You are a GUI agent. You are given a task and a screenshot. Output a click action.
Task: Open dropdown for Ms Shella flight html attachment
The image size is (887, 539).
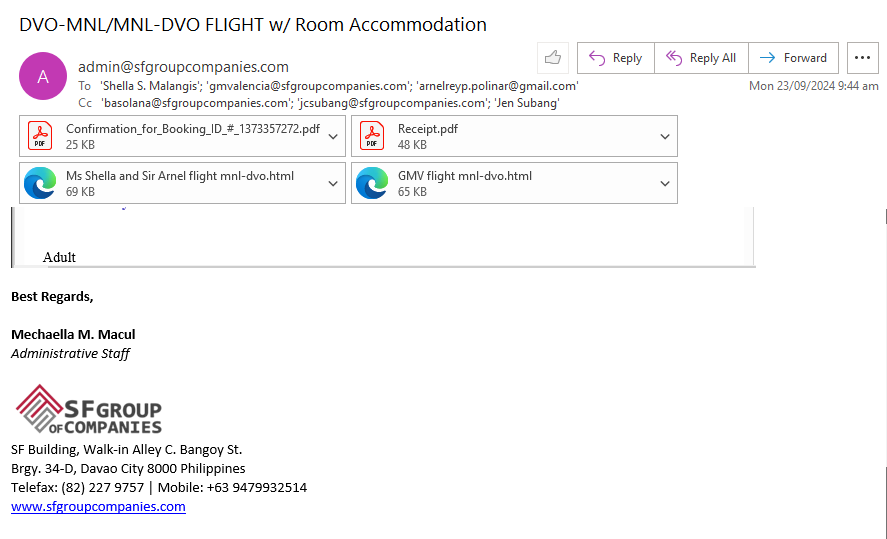(x=333, y=183)
